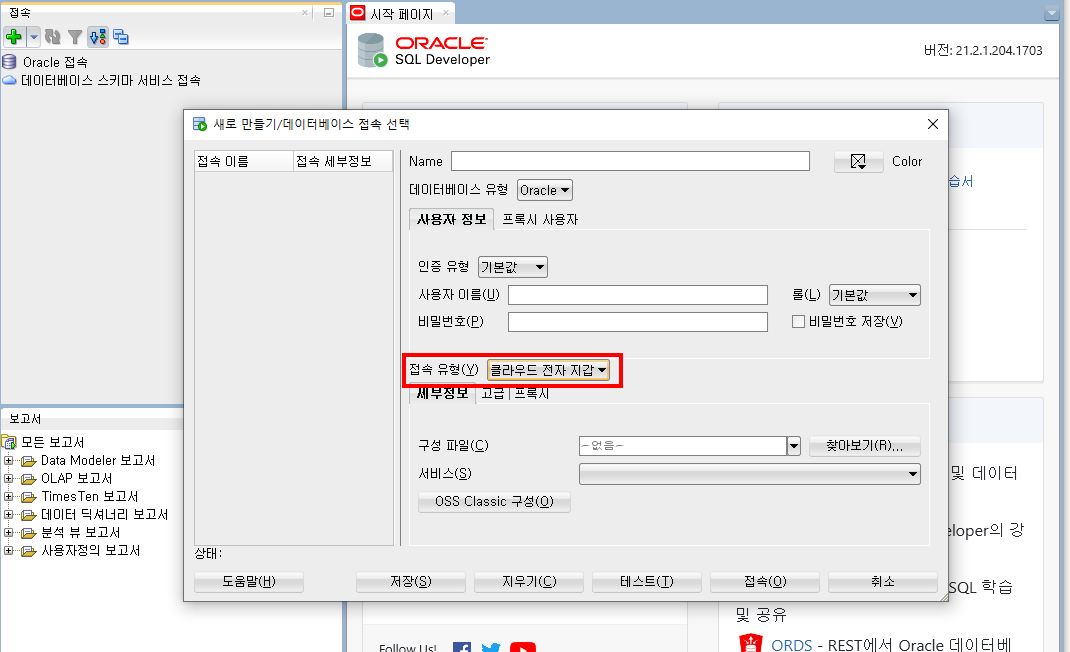Select the 프록시 tab under 접속 유형
This screenshot has height=652, width=1070.
[x=532, y=394]
